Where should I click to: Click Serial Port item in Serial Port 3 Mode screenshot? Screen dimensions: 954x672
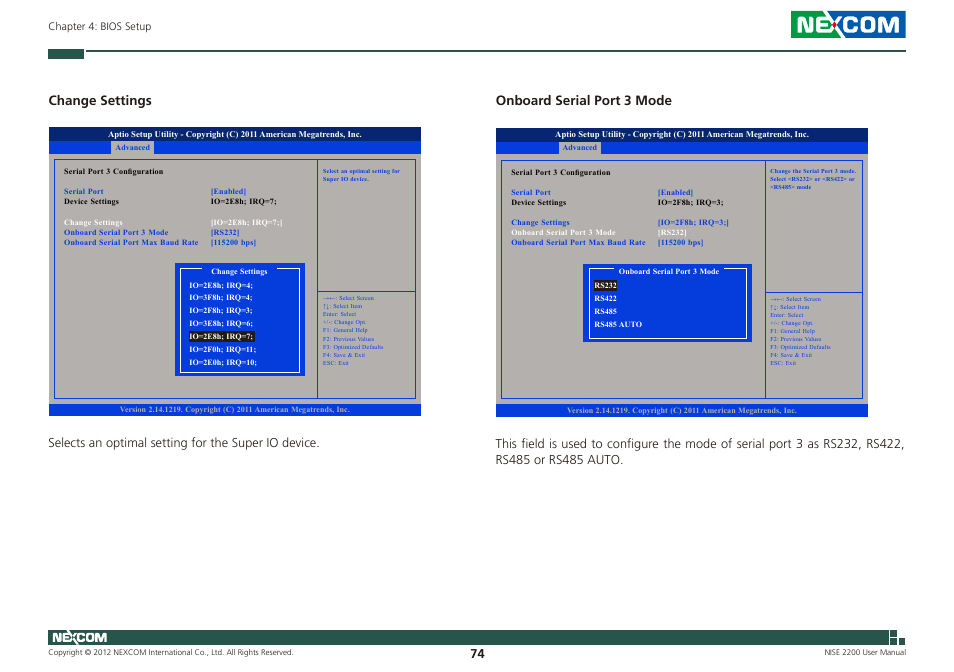pyautogui.click(x=531, y=192)
